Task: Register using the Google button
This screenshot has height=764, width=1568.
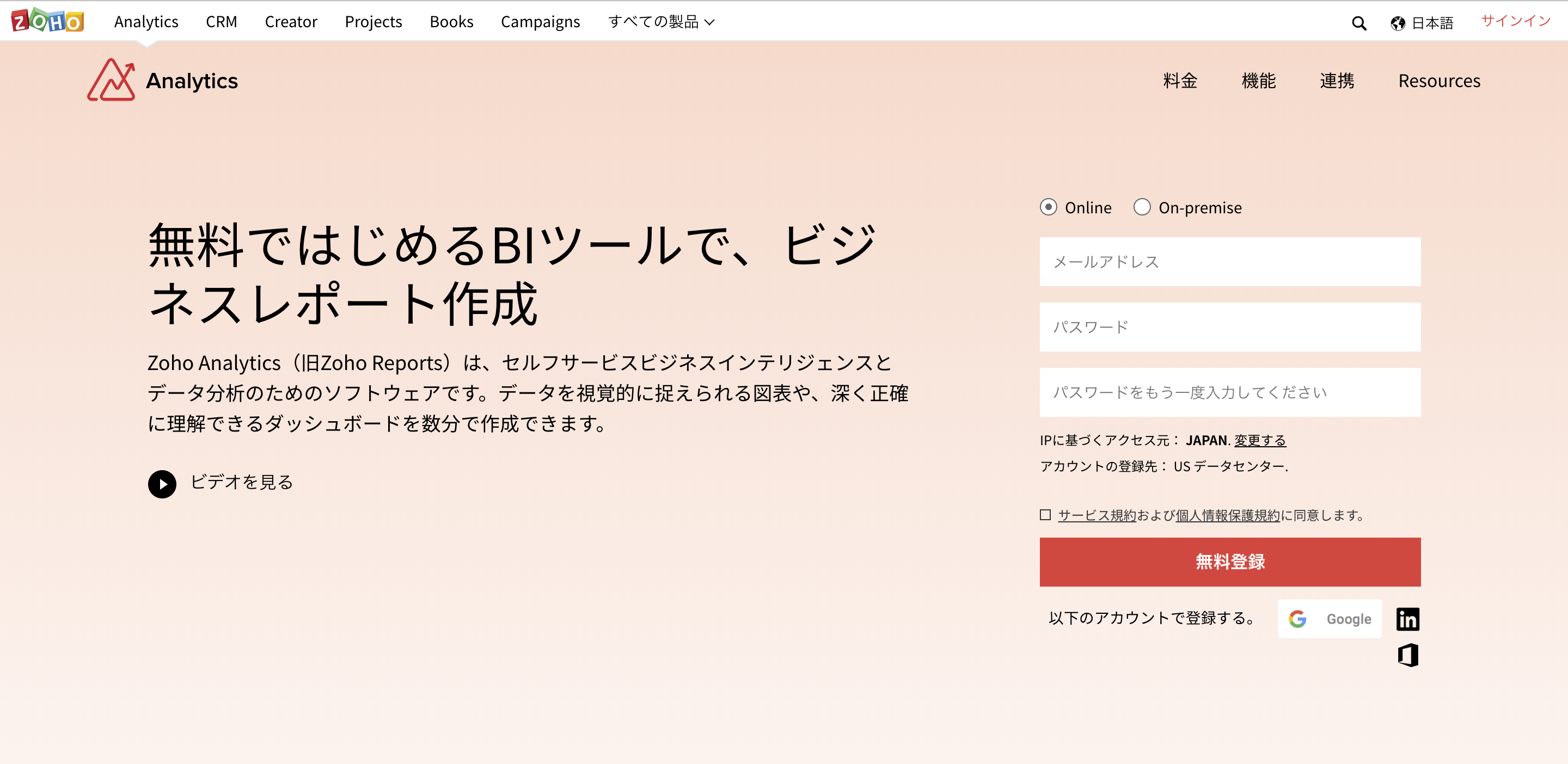Action: coord(1330,619)
